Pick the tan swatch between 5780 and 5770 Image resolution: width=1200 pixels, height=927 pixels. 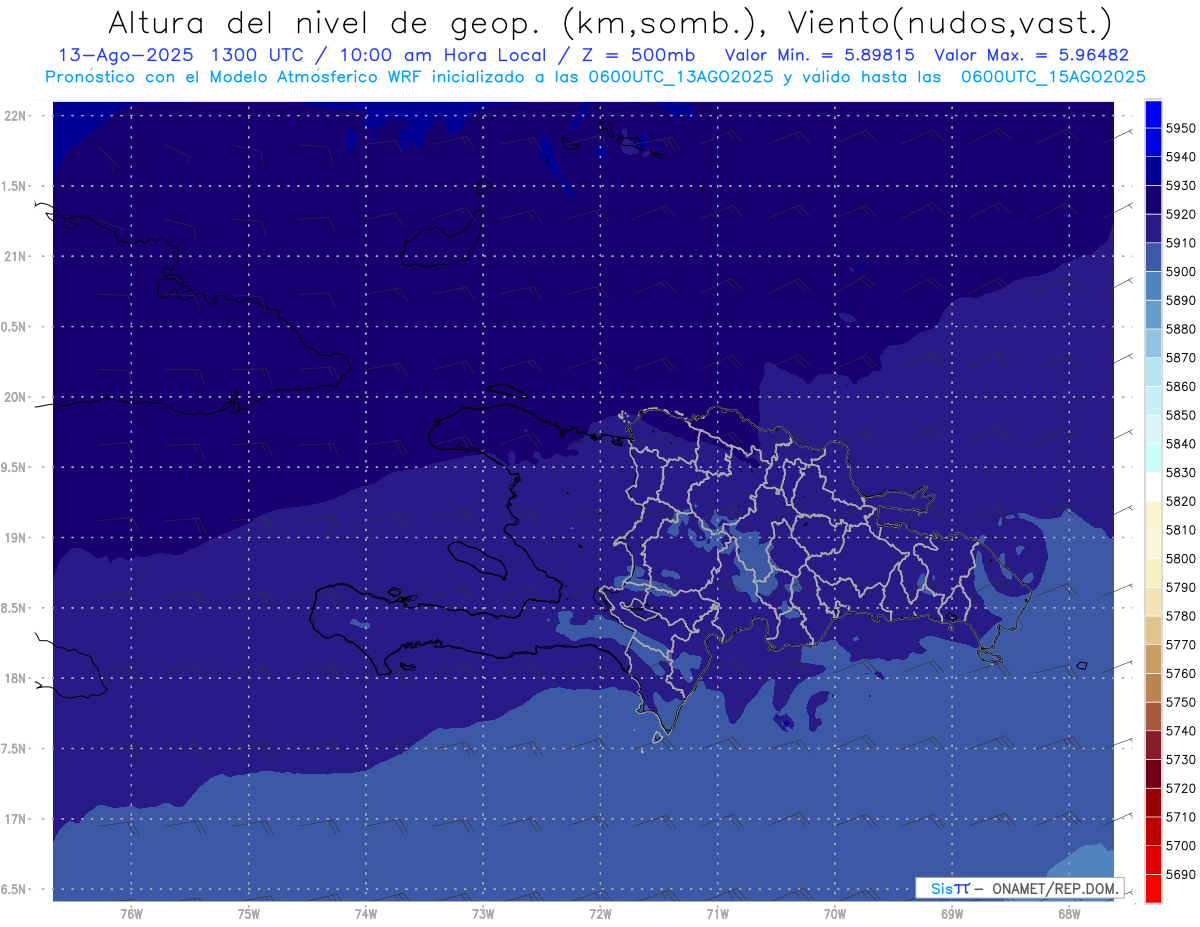1152,630
